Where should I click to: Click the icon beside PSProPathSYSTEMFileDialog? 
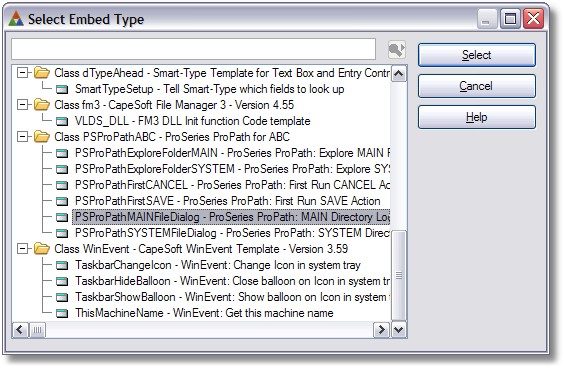62,233
